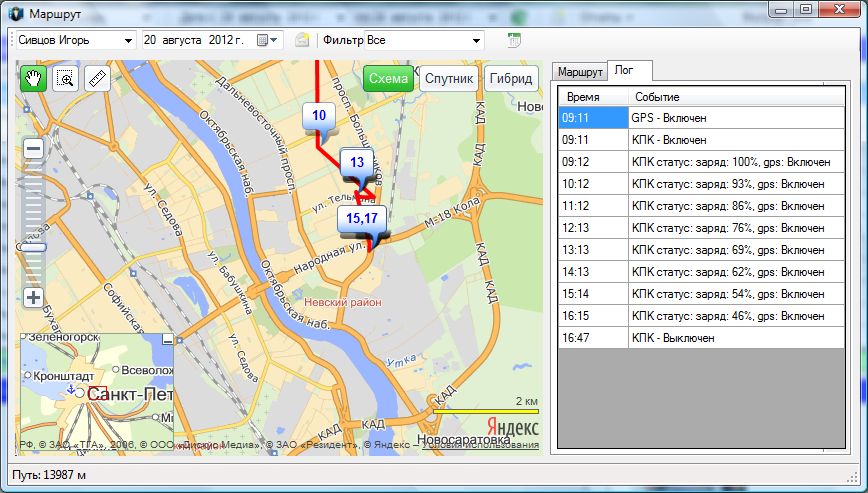
Task: Select log row GPS - Включен
Action: [x=701, y=118]
